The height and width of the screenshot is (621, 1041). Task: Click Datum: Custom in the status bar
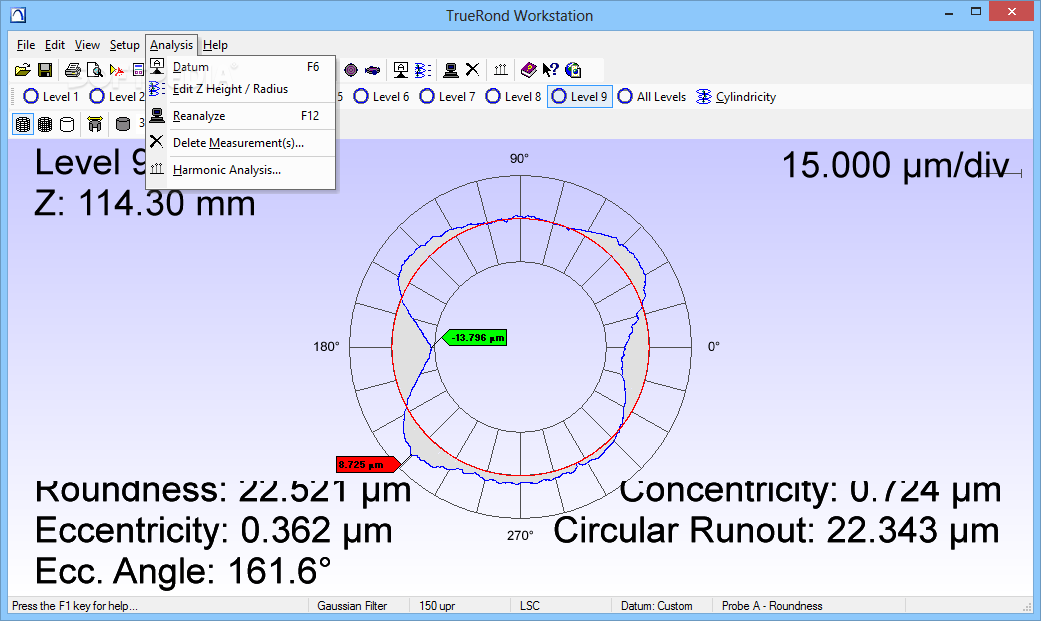[x=657, y=606]
